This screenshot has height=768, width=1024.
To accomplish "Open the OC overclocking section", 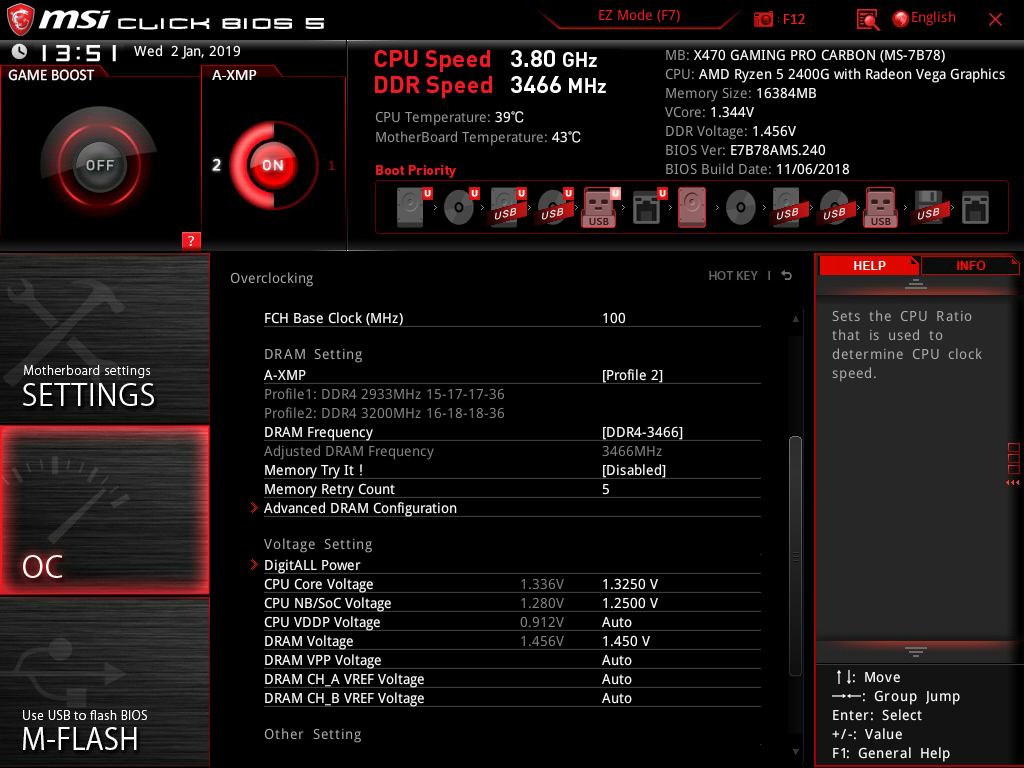I will (x=104, y=511).
